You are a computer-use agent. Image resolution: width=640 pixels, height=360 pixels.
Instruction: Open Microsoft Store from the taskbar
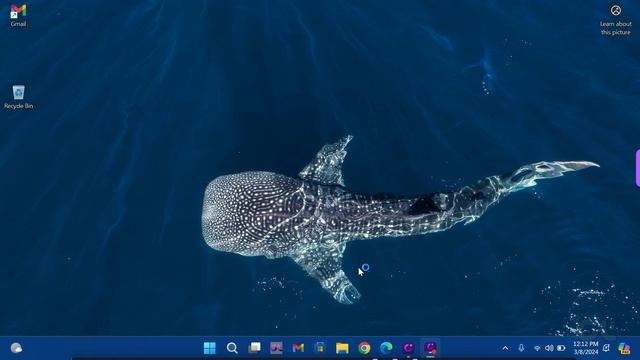click(320, 348)
